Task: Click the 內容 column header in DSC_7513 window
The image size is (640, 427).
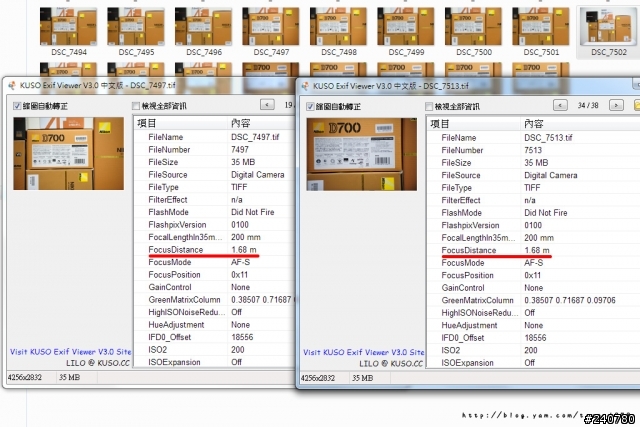Action: coord(580,124)
